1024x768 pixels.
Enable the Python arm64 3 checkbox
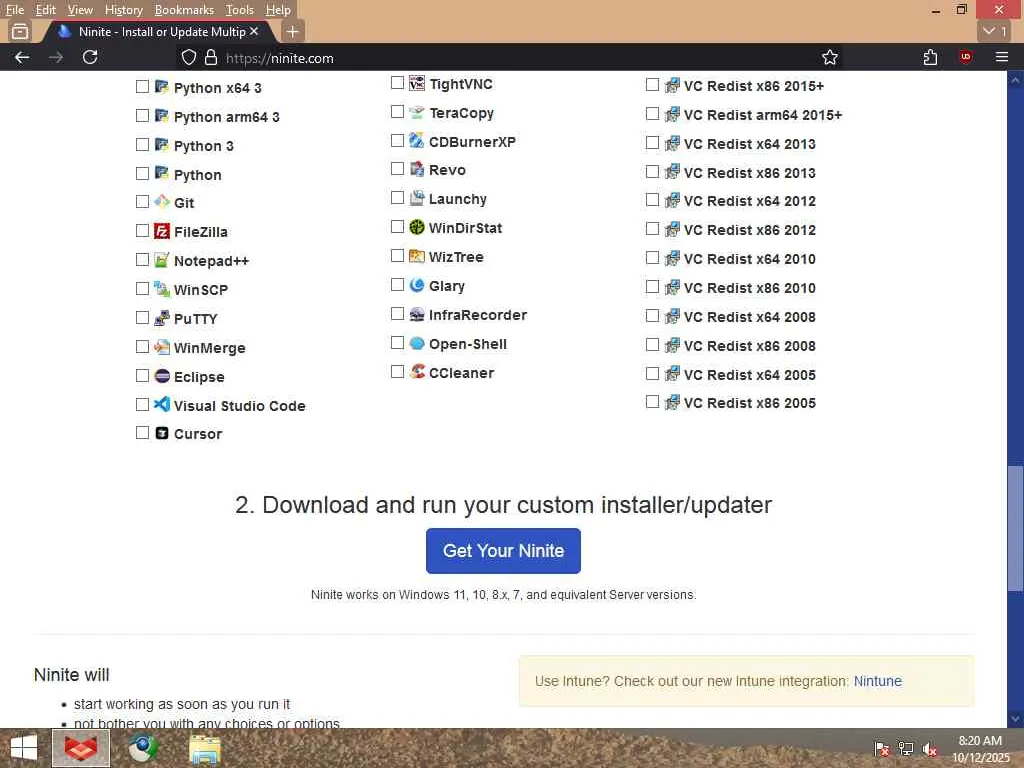142,116
